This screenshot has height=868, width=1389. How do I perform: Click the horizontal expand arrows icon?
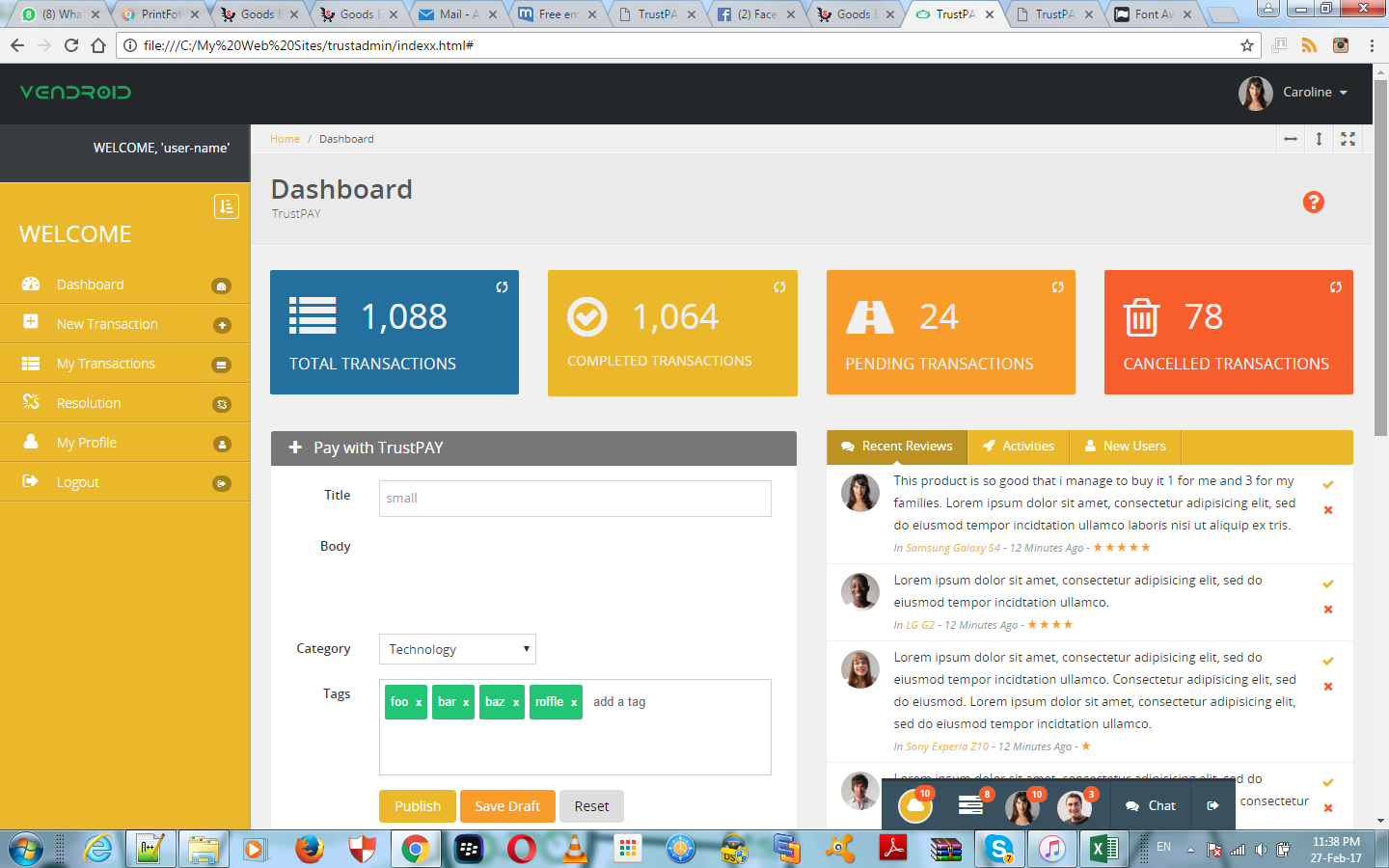1291,139
